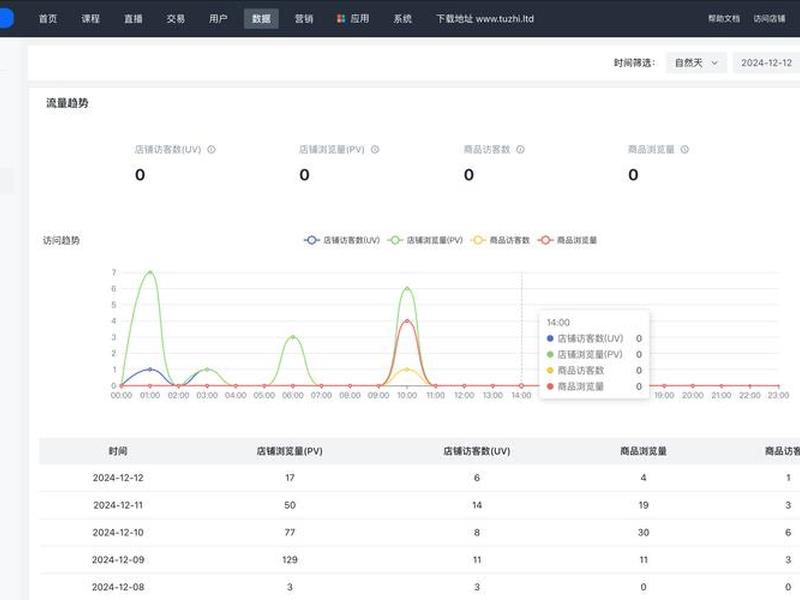Screen dimensions: 800x600
Task: Click the chart data point at 14:00
Action: point(521,386)
